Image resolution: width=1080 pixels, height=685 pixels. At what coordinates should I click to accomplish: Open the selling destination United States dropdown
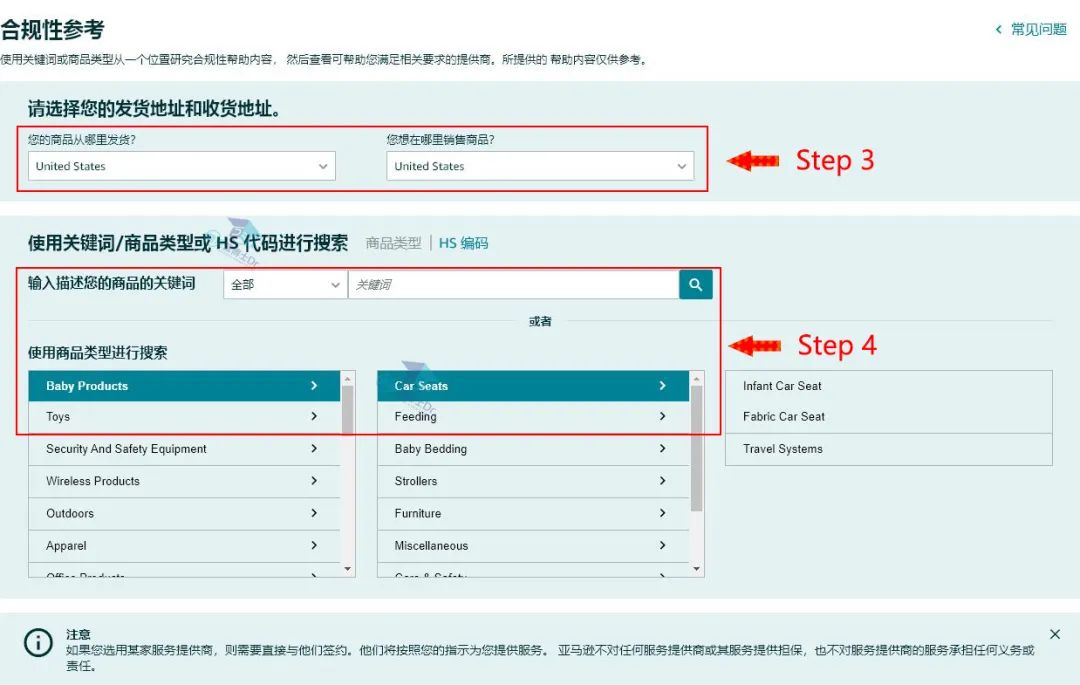[x=542, y=166]
